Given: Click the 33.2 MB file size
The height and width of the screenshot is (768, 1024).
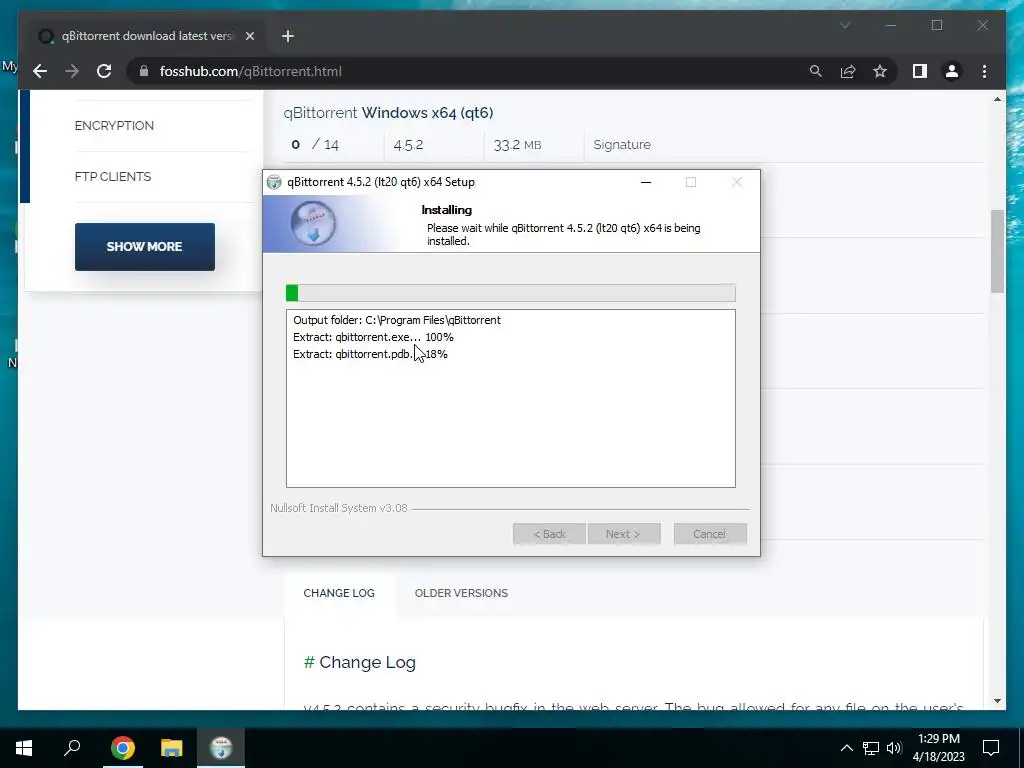Looking at the screenshot, I should click(x=517, y=145).
